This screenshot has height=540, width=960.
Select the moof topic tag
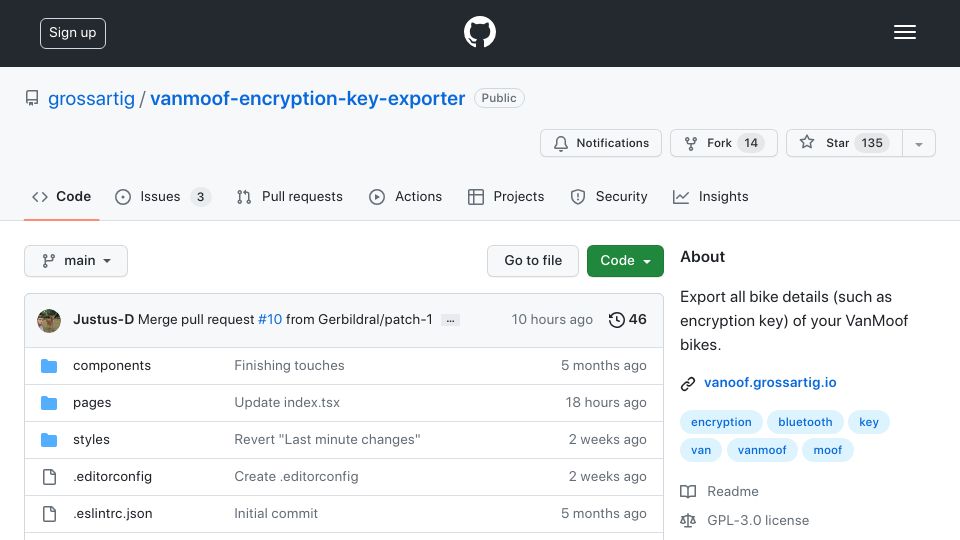828,450
